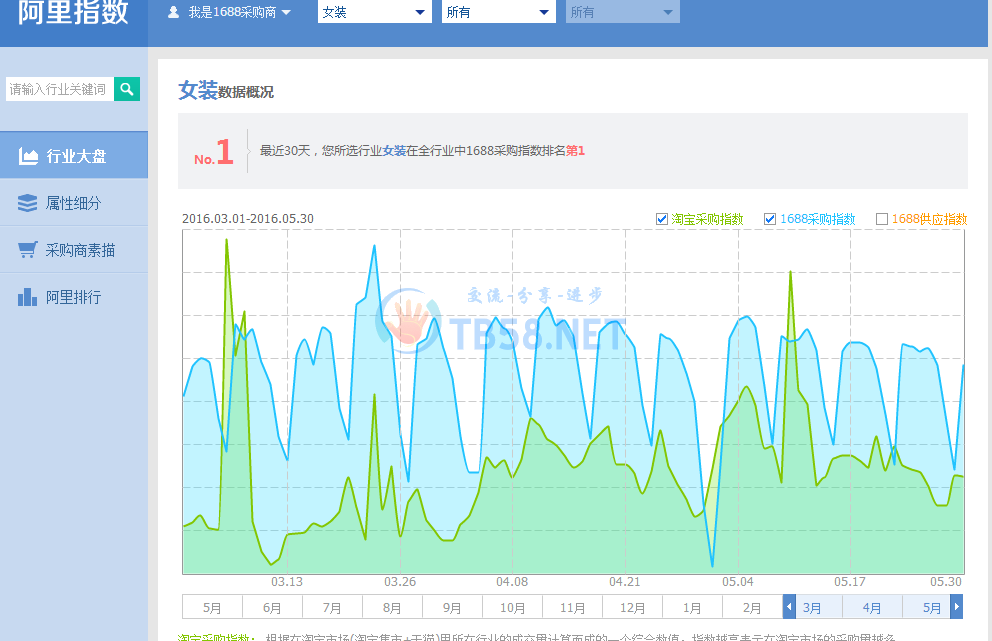Screen dimensions: 992x641
Task: Uncheck the 1688采购指数 checkbox
Action: [770, 219]
